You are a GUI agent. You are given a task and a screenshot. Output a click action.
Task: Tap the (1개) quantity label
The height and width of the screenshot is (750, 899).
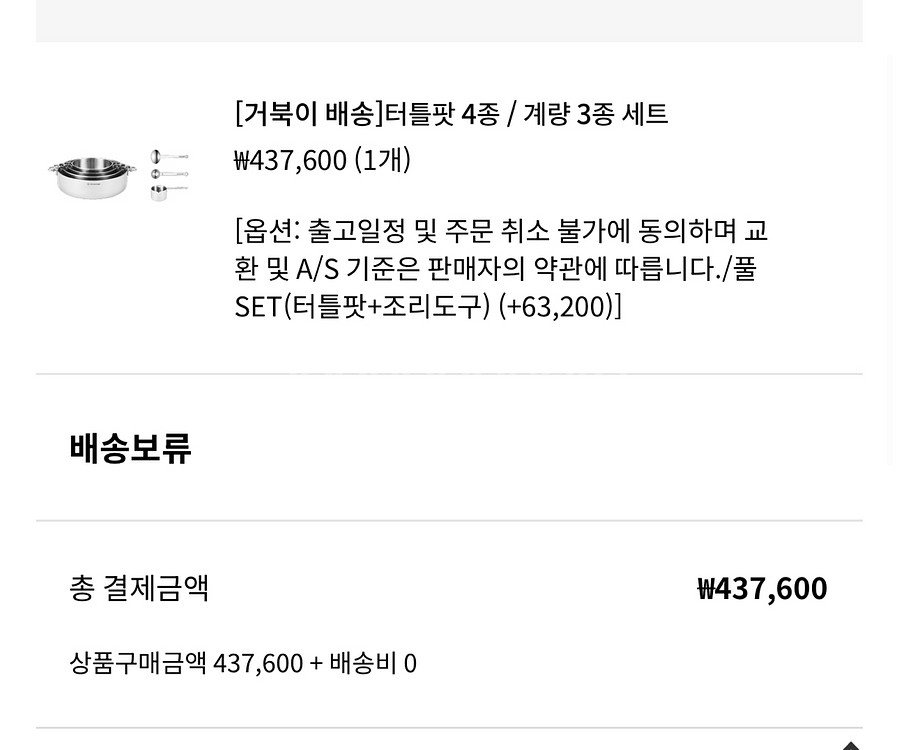coord(382,160)
